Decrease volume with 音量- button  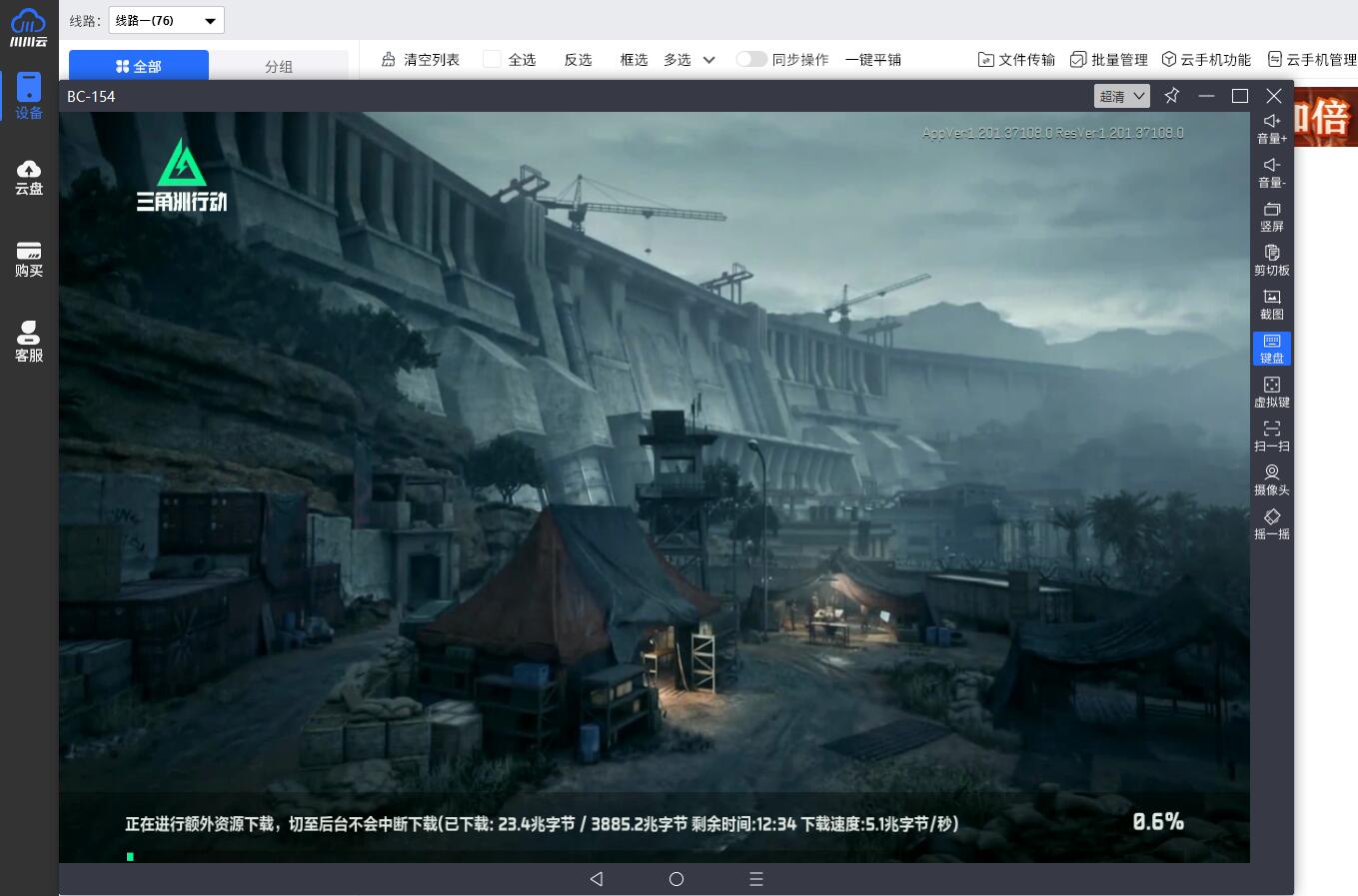1272,173
